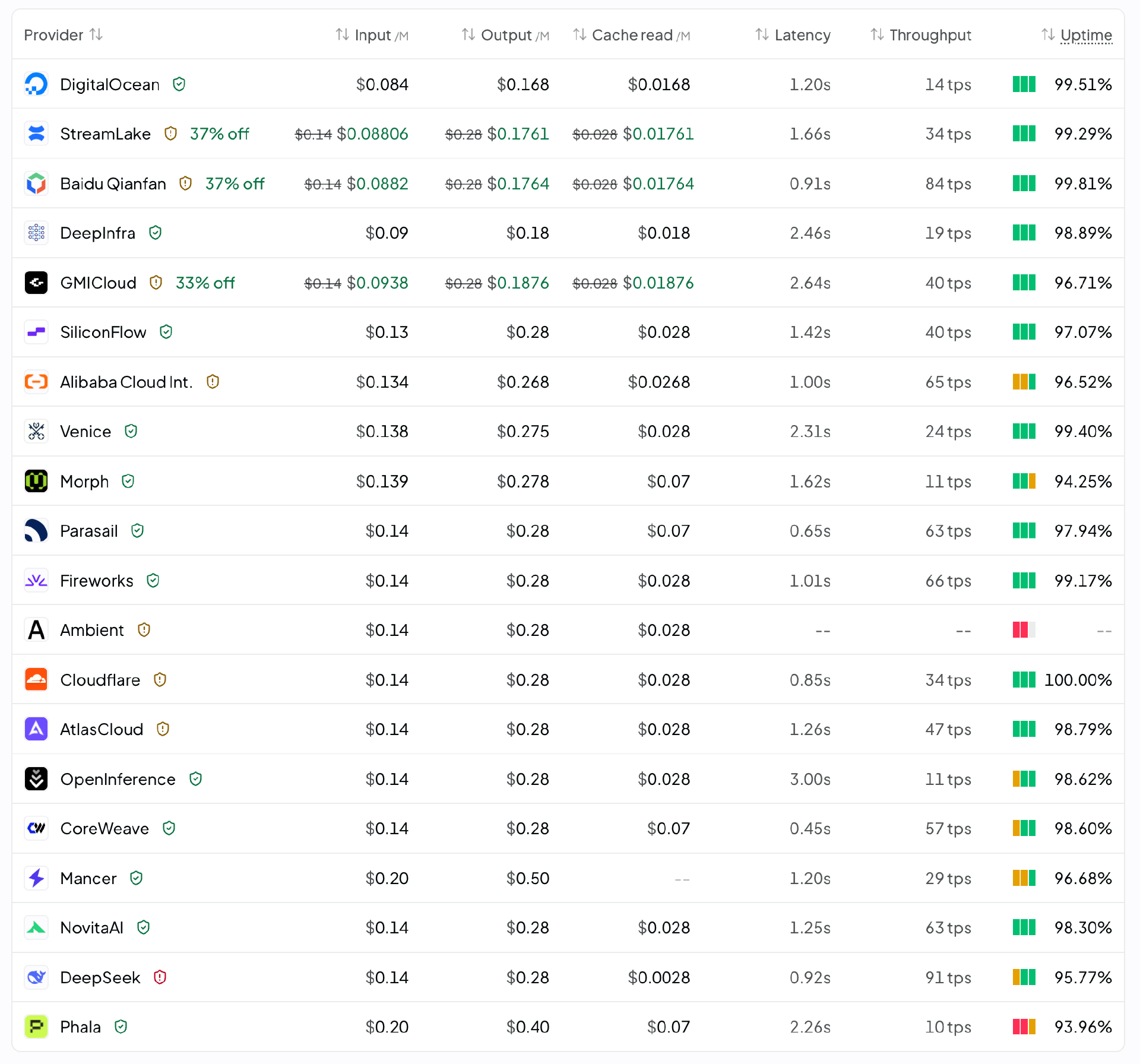Click the amber shield next to Ambient
The width and height of the screenshot is (1140, 1064).
144,630
